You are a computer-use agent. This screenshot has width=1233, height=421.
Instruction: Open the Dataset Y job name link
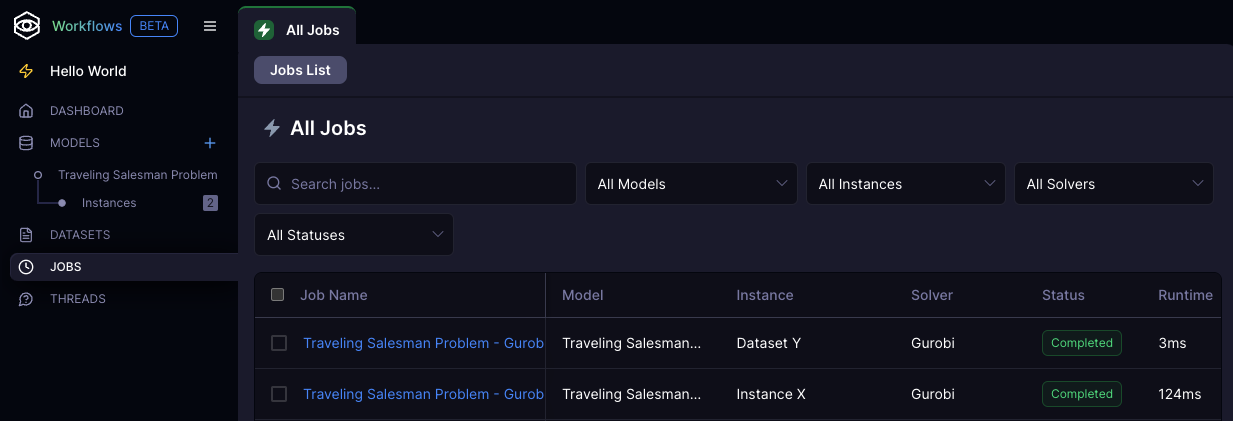[x=423, y=343]
